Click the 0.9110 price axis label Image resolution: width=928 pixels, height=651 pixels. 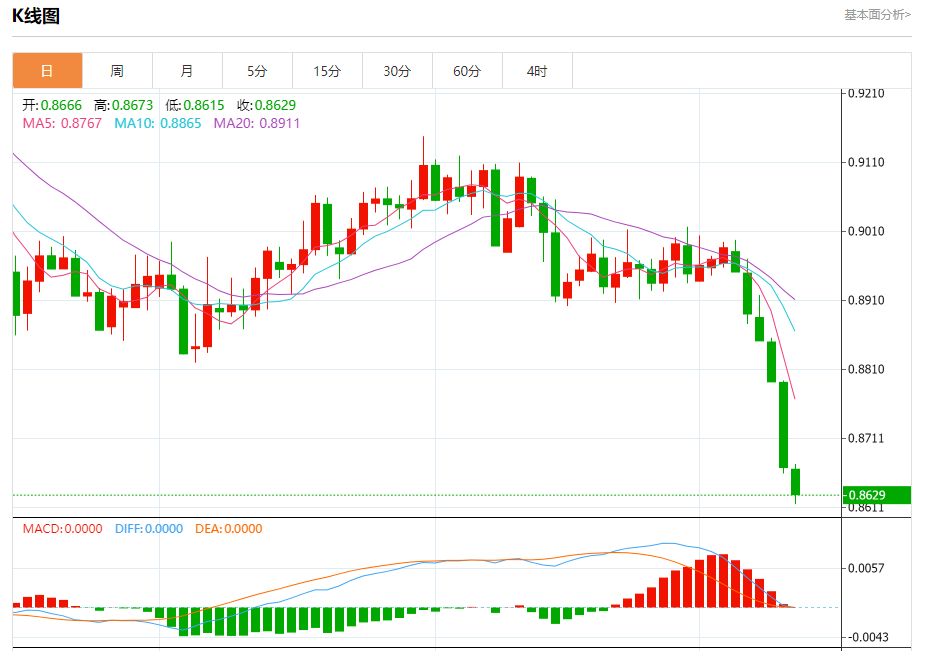pos(866,162)
